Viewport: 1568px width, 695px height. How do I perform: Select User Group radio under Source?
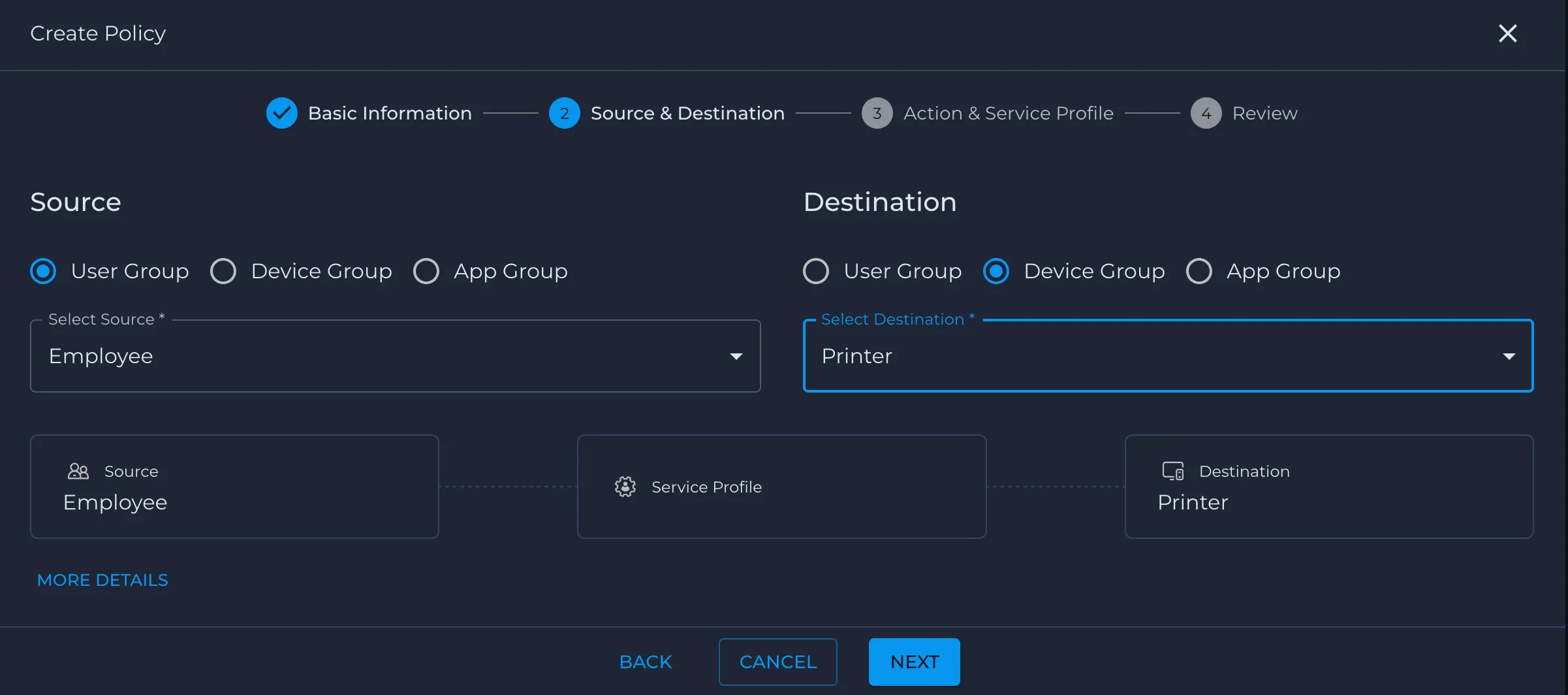point(43,271)
